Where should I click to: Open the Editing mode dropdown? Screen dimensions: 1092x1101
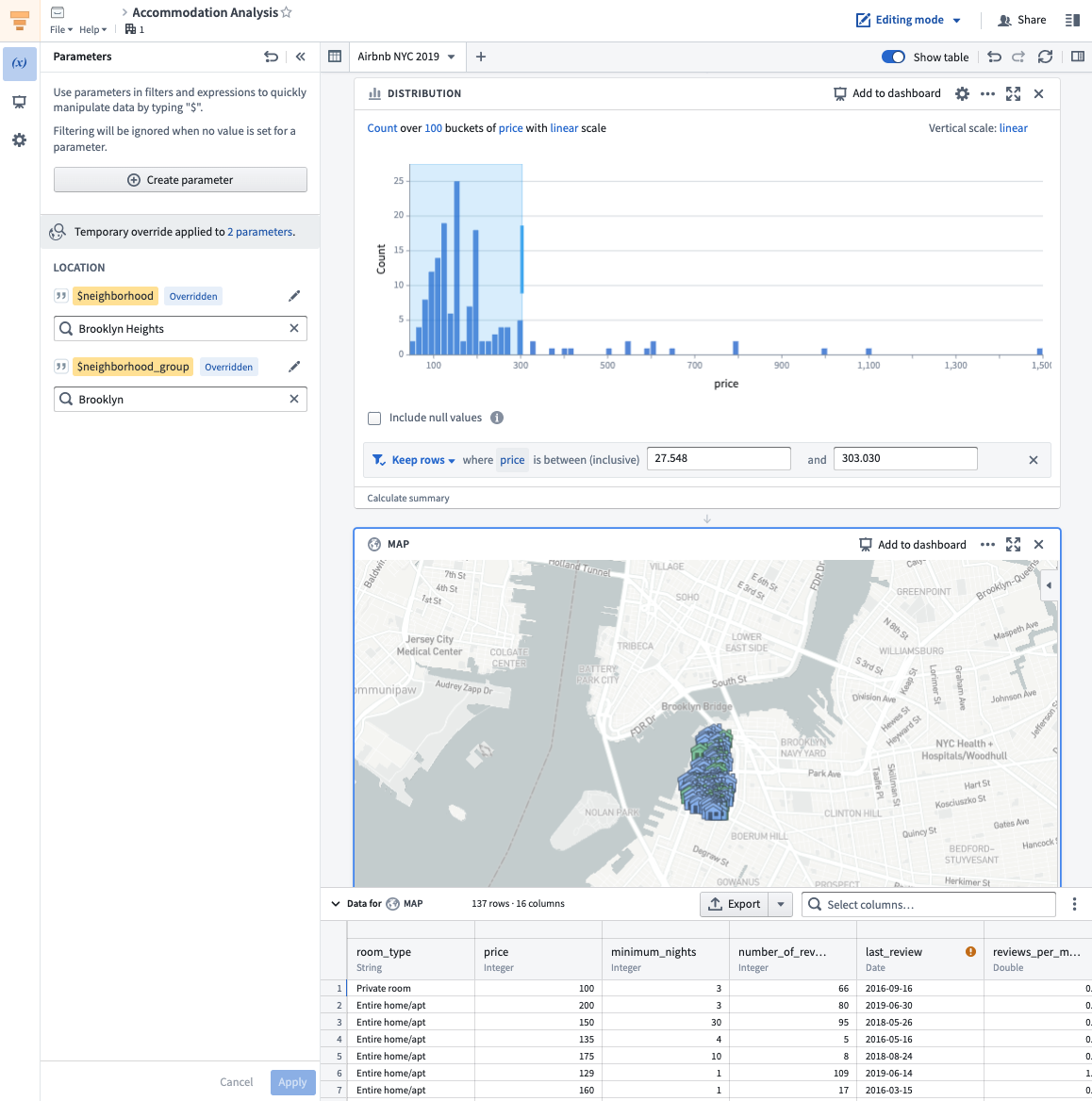908,20
